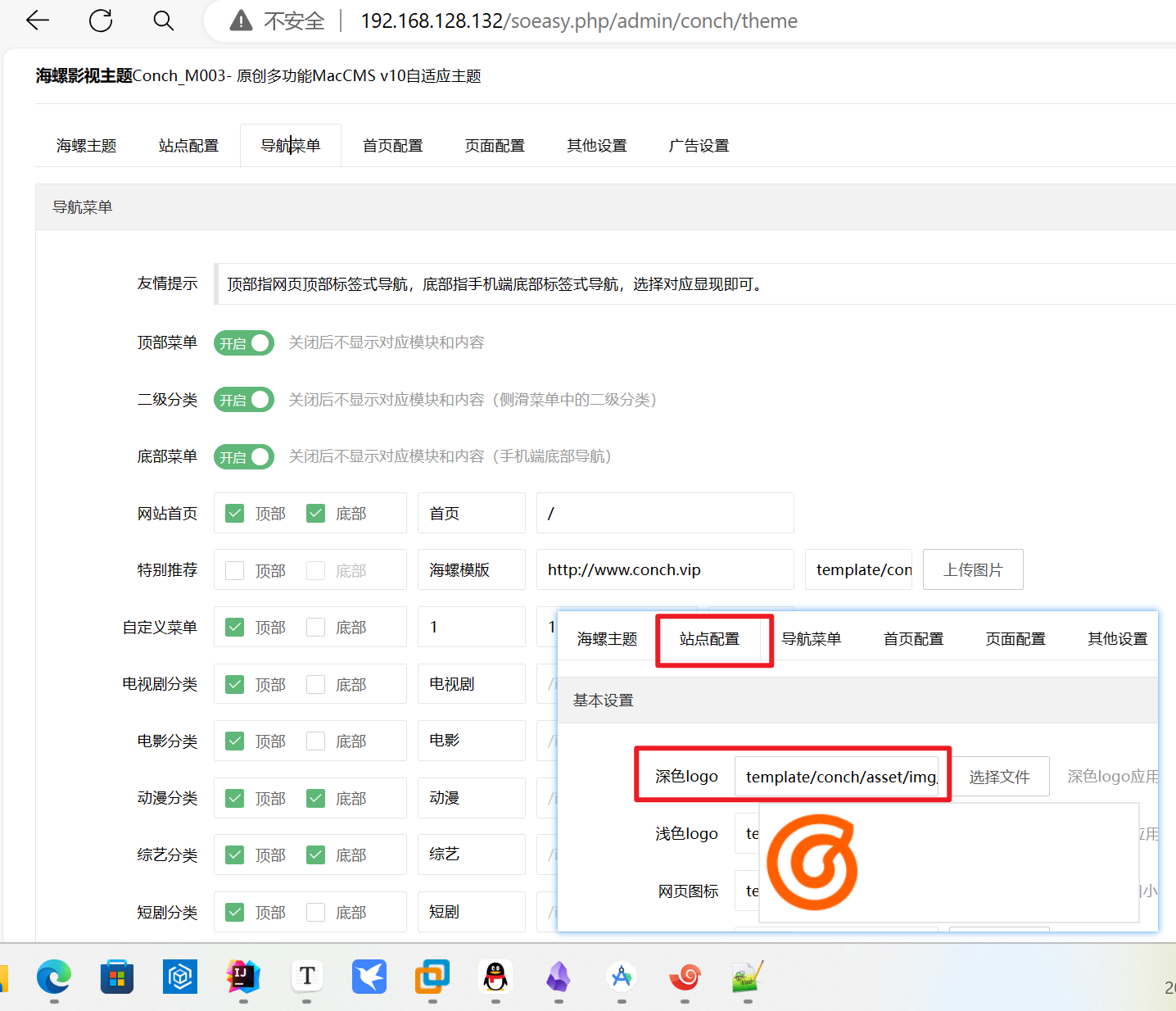Open Microsoft Edge from the taskbar
Image resolution: width=1176 pixels, height=1011 pixels.
click(x=54, y=977)
